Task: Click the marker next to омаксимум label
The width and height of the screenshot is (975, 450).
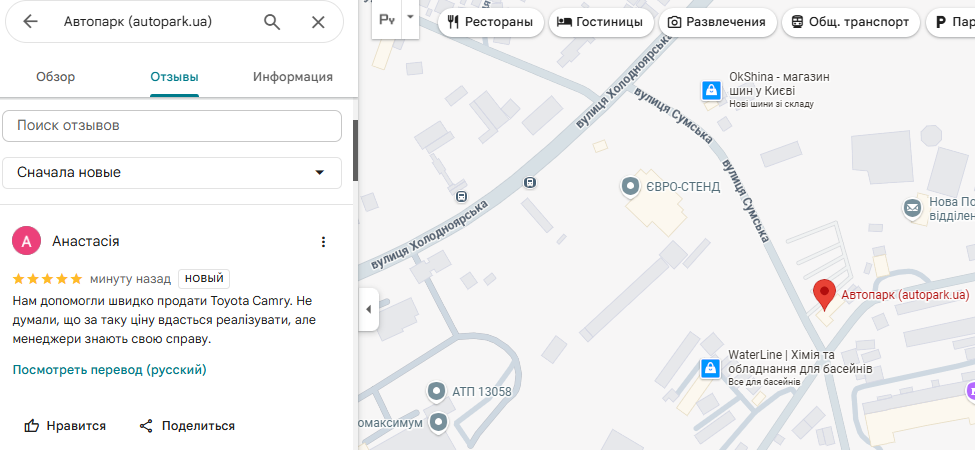Action: [x=440, y=423]
